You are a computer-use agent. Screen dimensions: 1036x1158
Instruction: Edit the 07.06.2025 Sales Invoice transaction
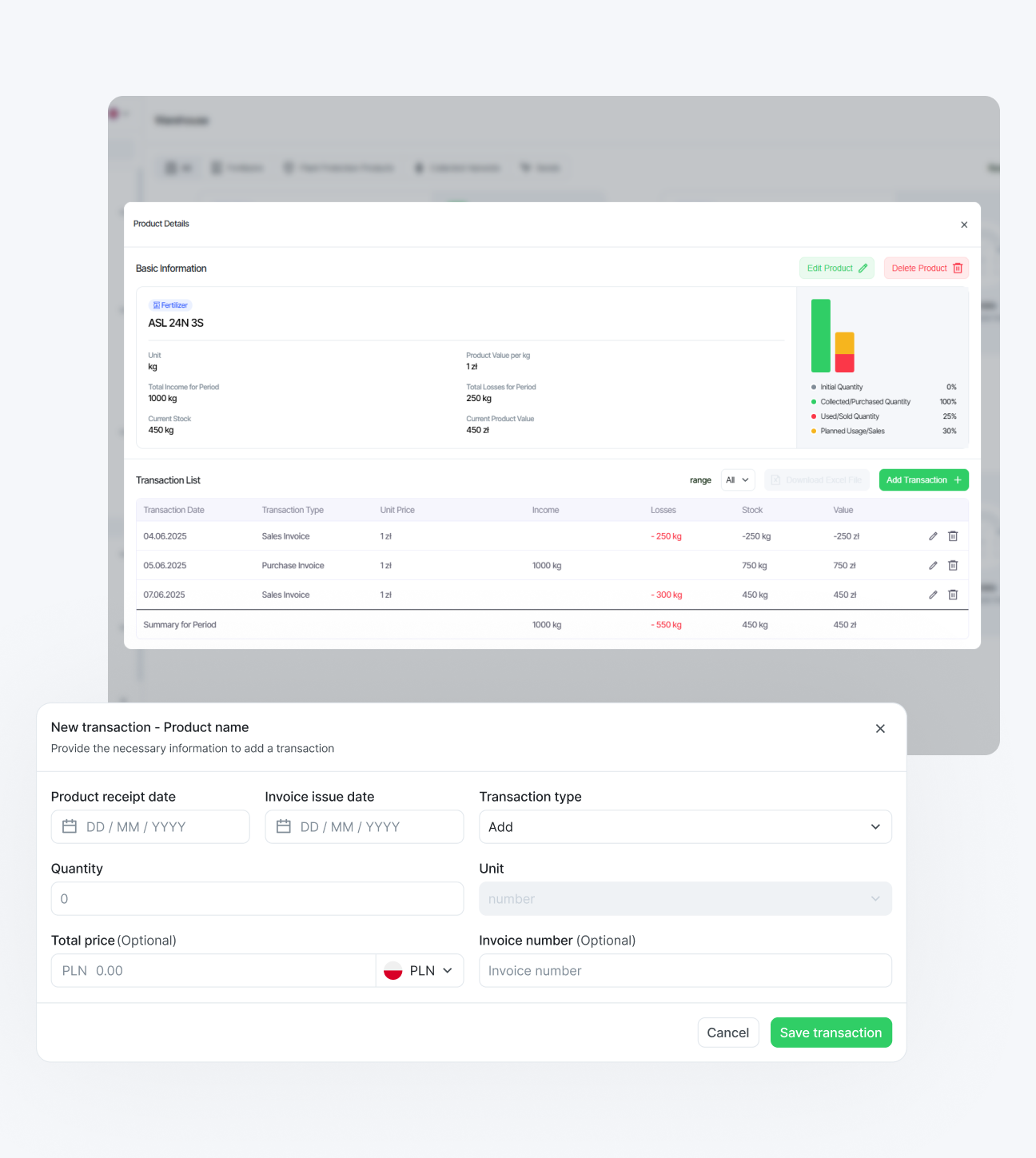[x=933, y=595]
